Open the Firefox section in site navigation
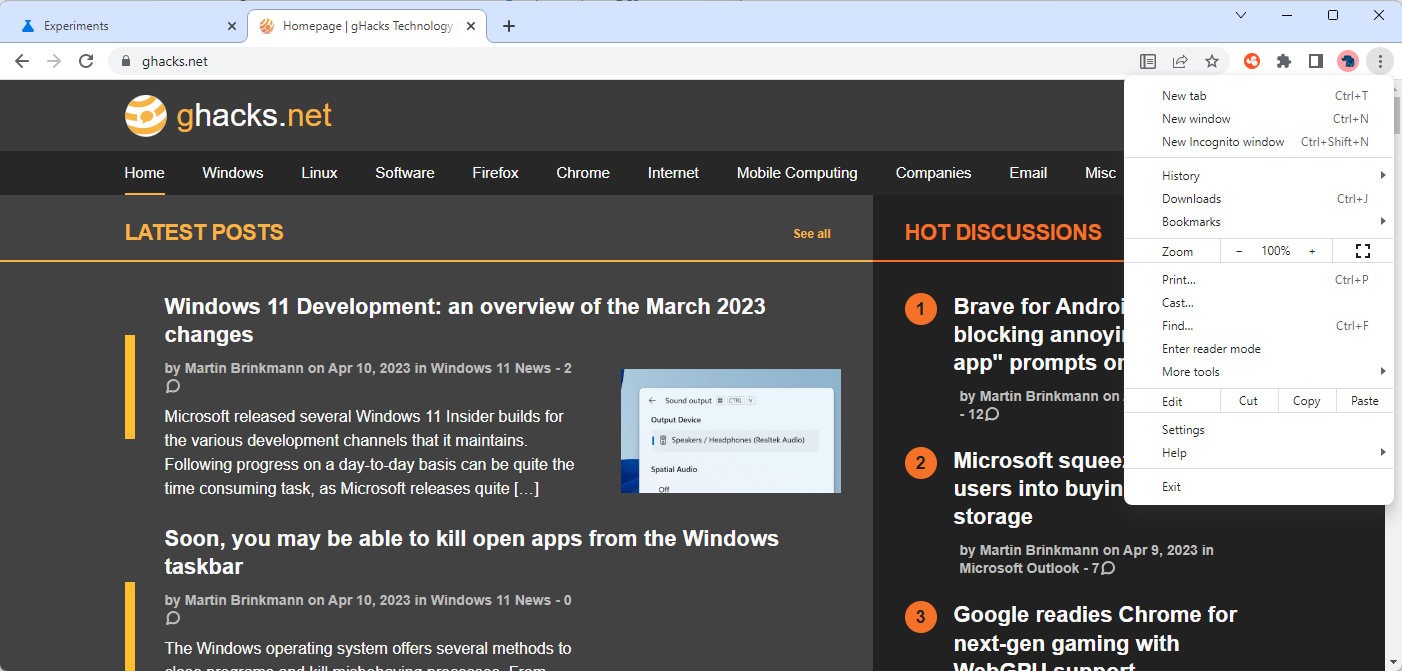The image size is (1402, 671). (495, 172)
